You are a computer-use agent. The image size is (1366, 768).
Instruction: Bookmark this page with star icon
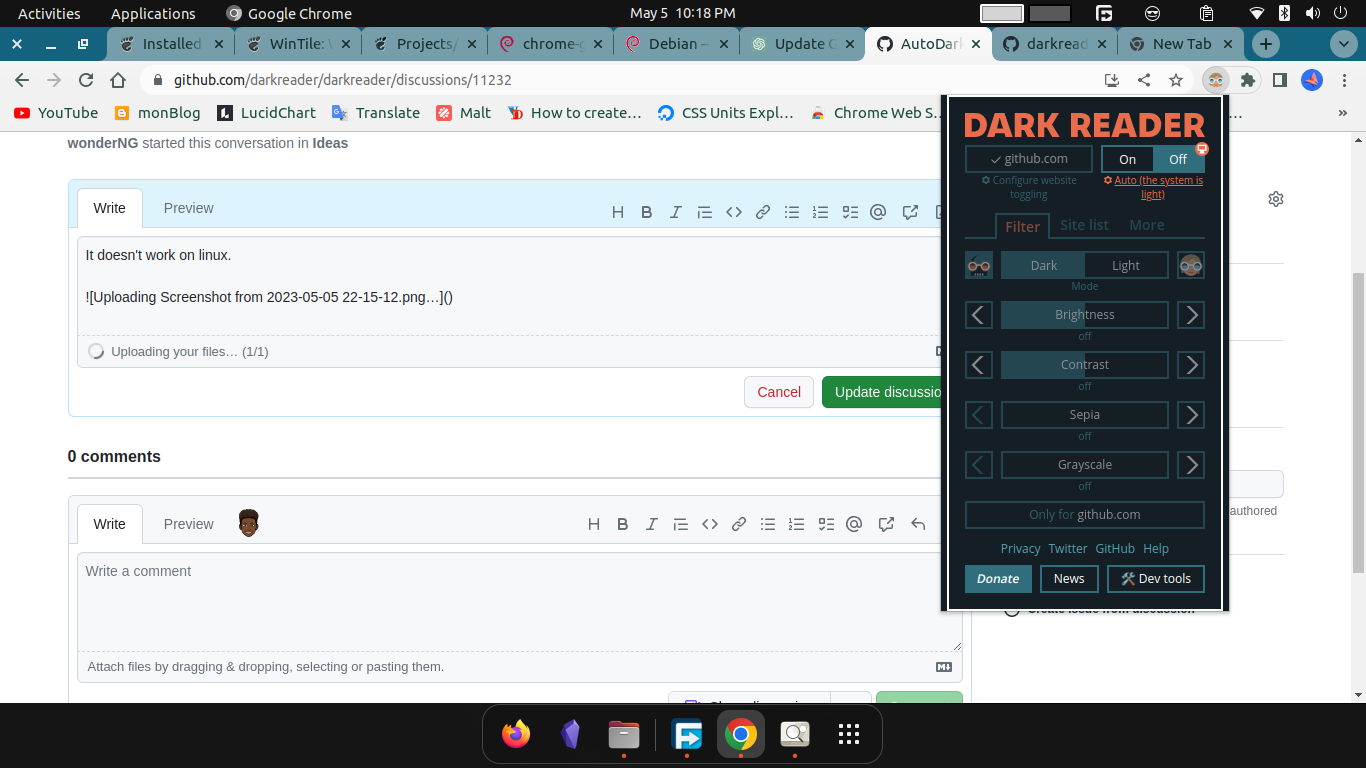click(1176, 80)
